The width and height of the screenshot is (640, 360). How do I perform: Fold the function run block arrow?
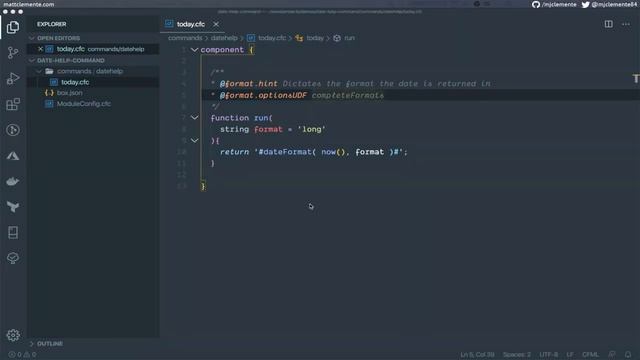coord(194,118)
